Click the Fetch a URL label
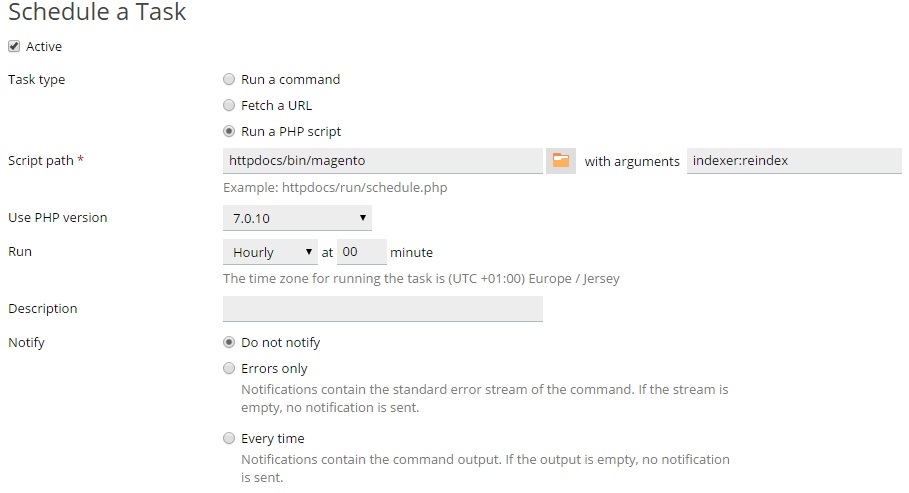The height and width of the screenshot is (493, 909). click(x=276, y=105)
